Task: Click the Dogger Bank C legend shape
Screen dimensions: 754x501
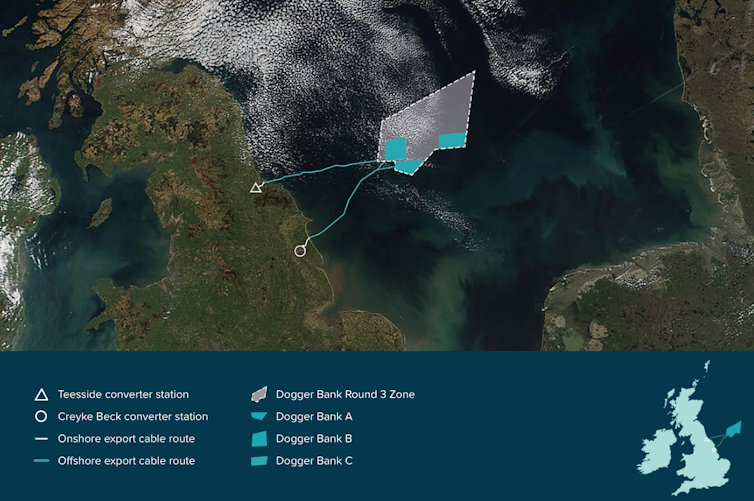Action: (x=260, y=461)
